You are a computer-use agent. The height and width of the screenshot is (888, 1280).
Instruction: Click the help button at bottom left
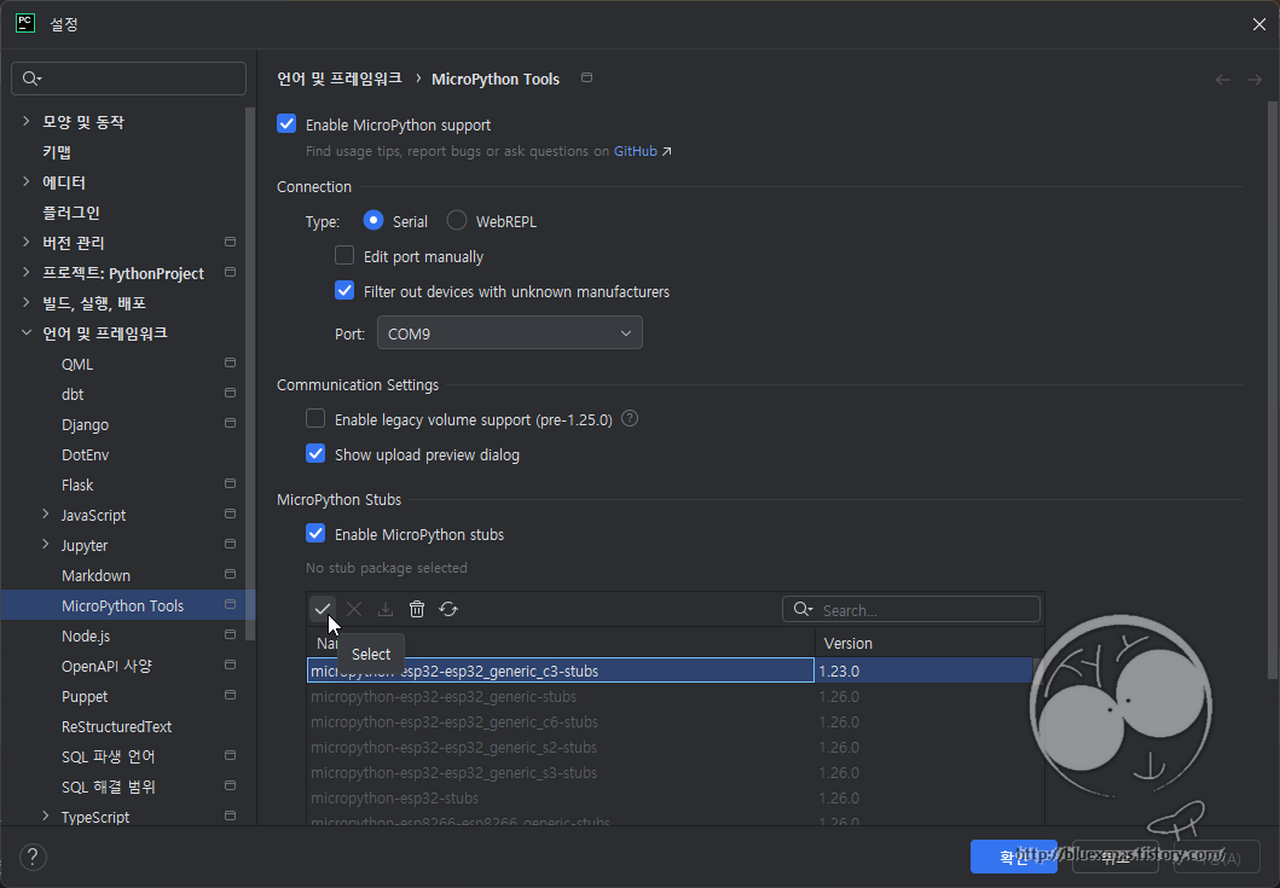33,857
